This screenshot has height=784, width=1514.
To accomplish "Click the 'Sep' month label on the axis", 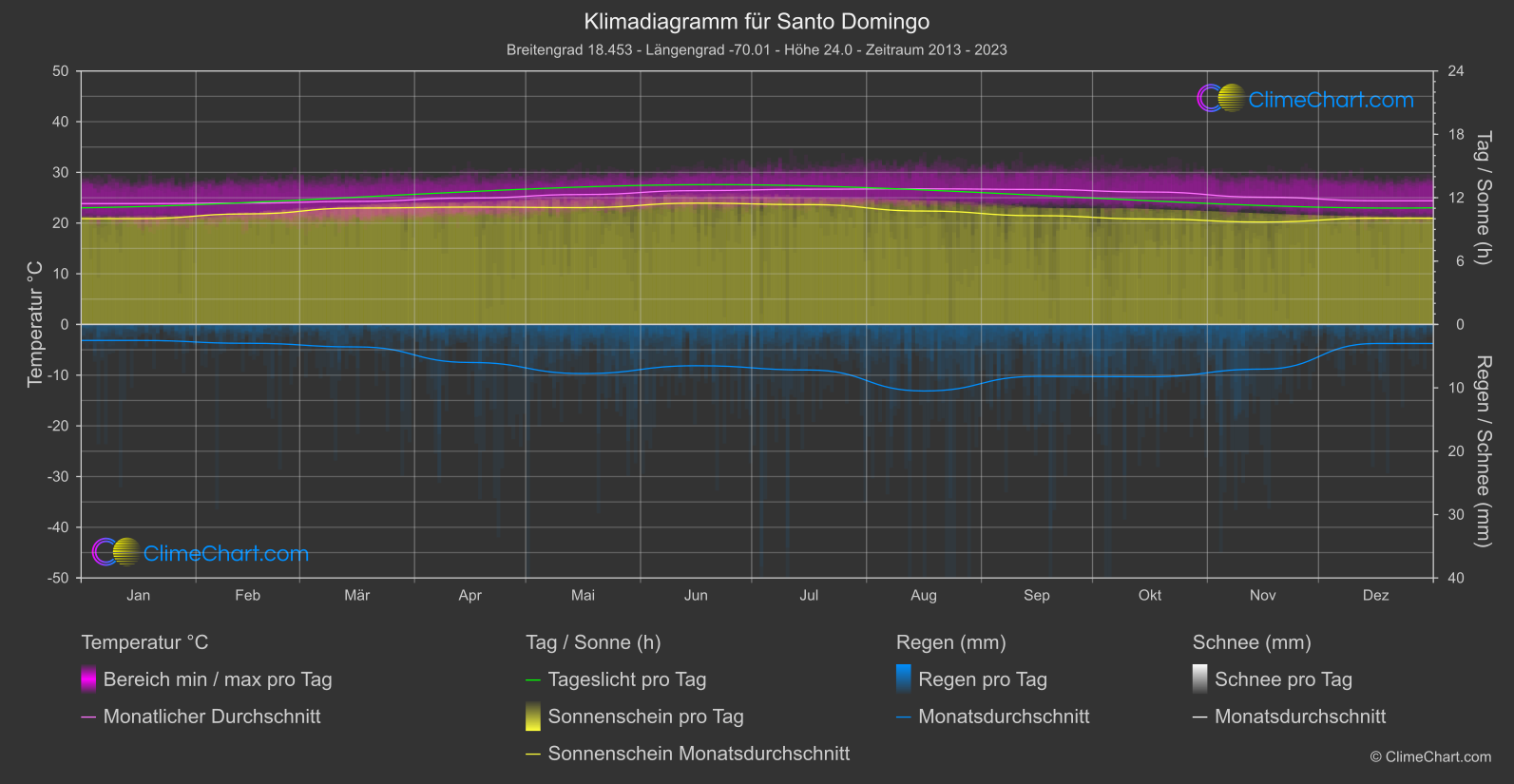I will 1037,595.
